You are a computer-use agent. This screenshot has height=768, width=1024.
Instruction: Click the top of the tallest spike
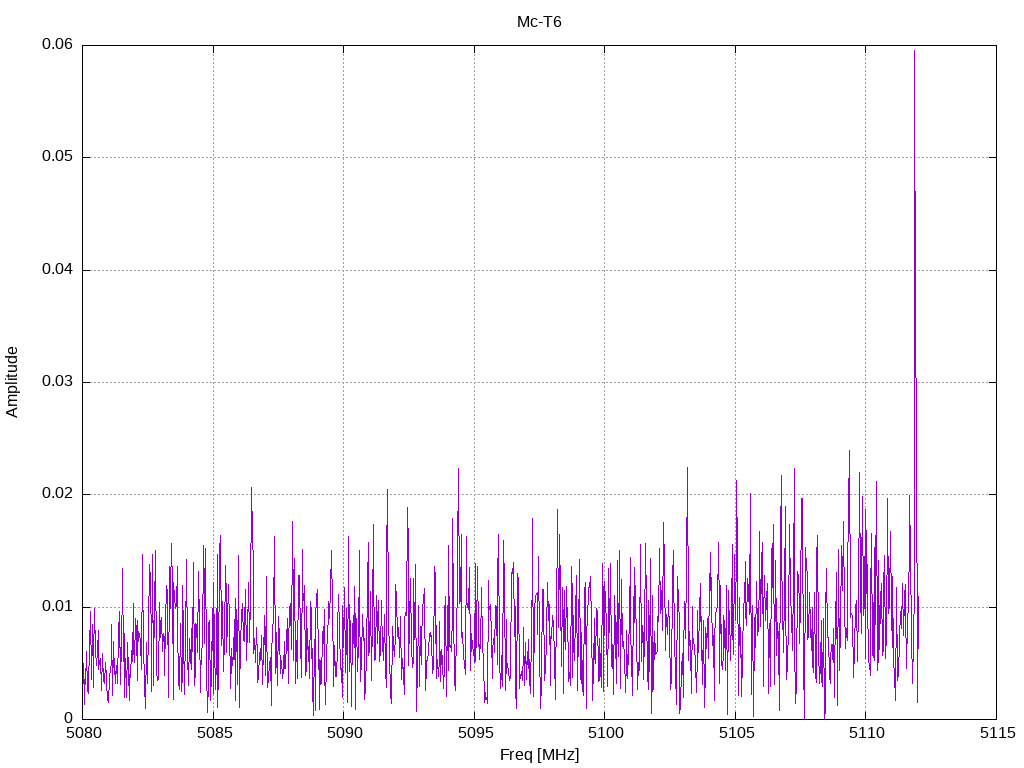click(x=914, y=51)
